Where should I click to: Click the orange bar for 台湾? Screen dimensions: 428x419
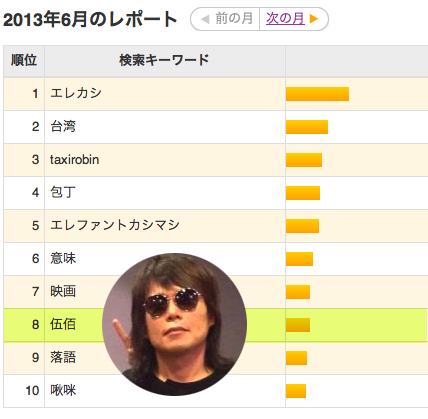click(x=307, y=127)
